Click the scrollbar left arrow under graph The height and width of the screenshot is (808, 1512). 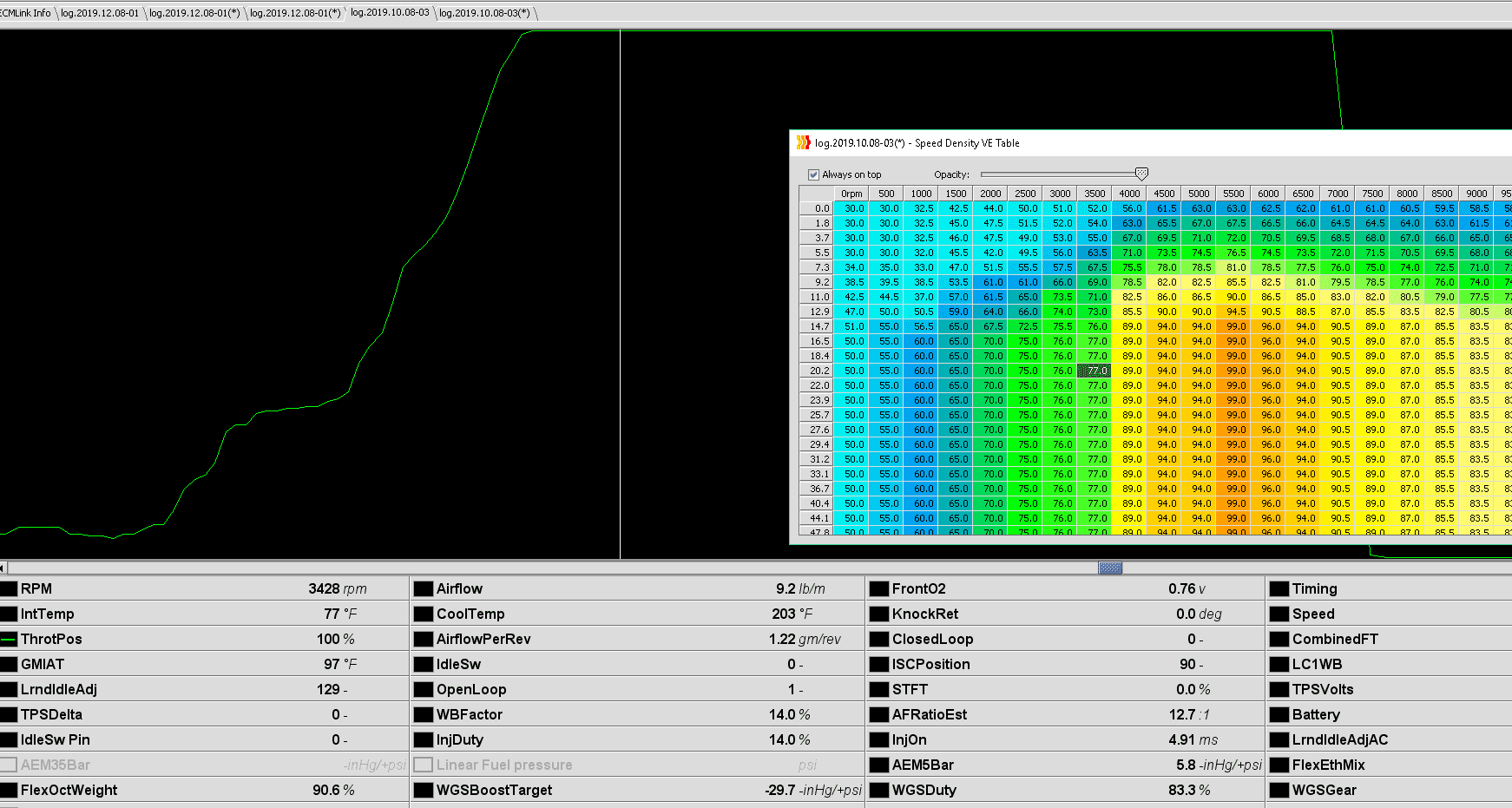(3, 568)
